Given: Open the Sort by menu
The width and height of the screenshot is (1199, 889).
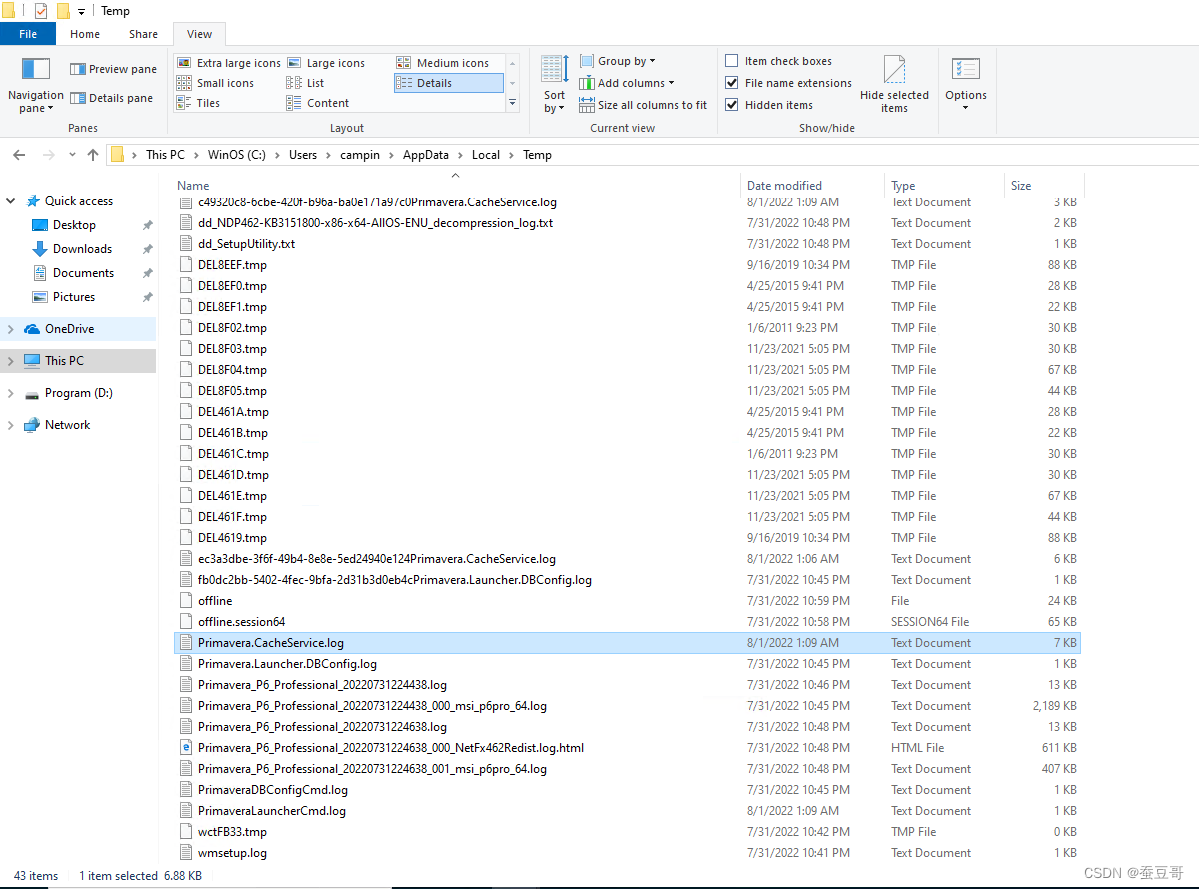Looking at the screenshot, I should (554, 85).
